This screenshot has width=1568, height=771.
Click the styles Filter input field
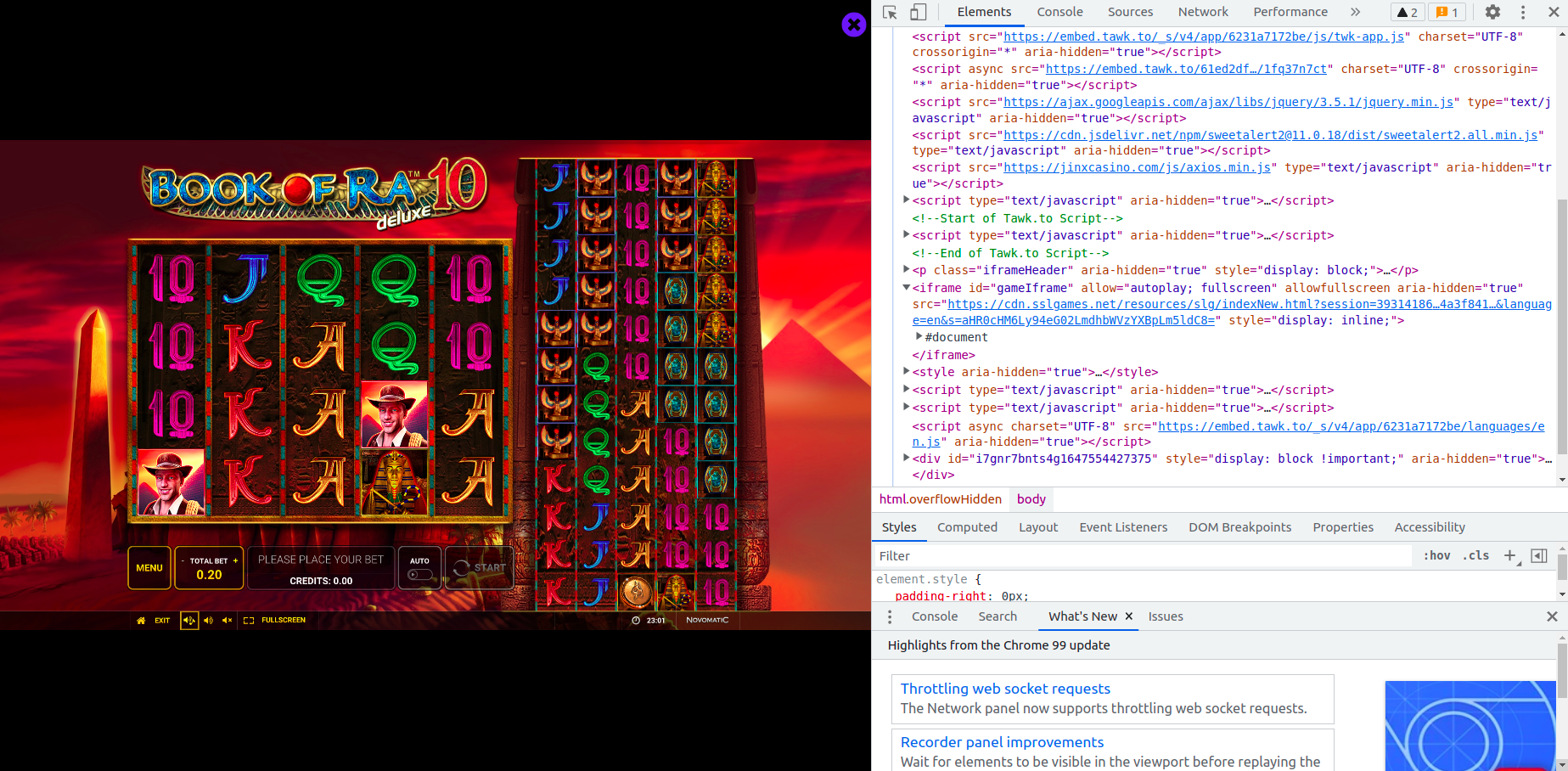[1142, 555]
